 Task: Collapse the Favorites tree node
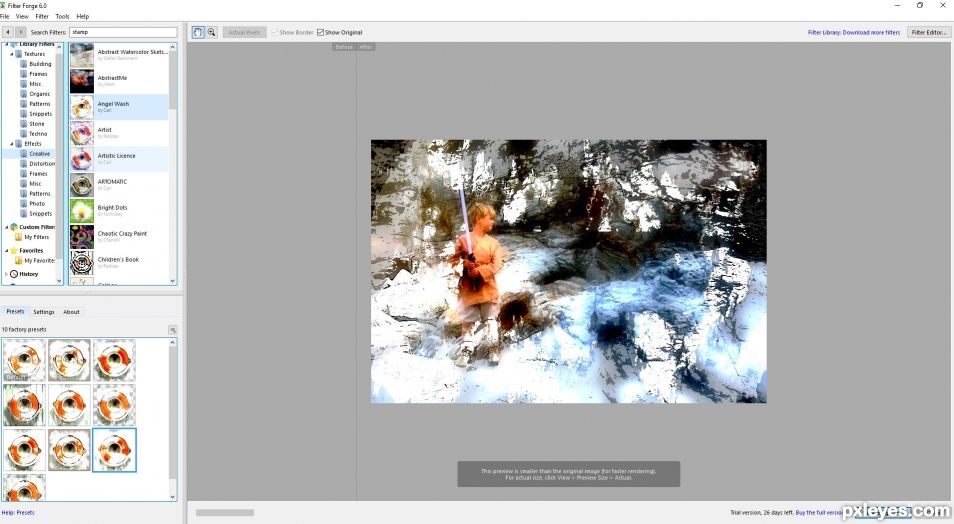(x=7, y=250)
